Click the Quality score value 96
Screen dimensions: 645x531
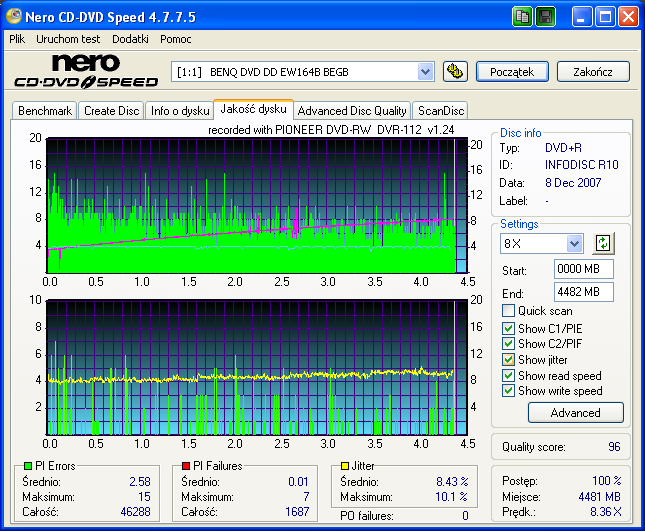(614, 447)
